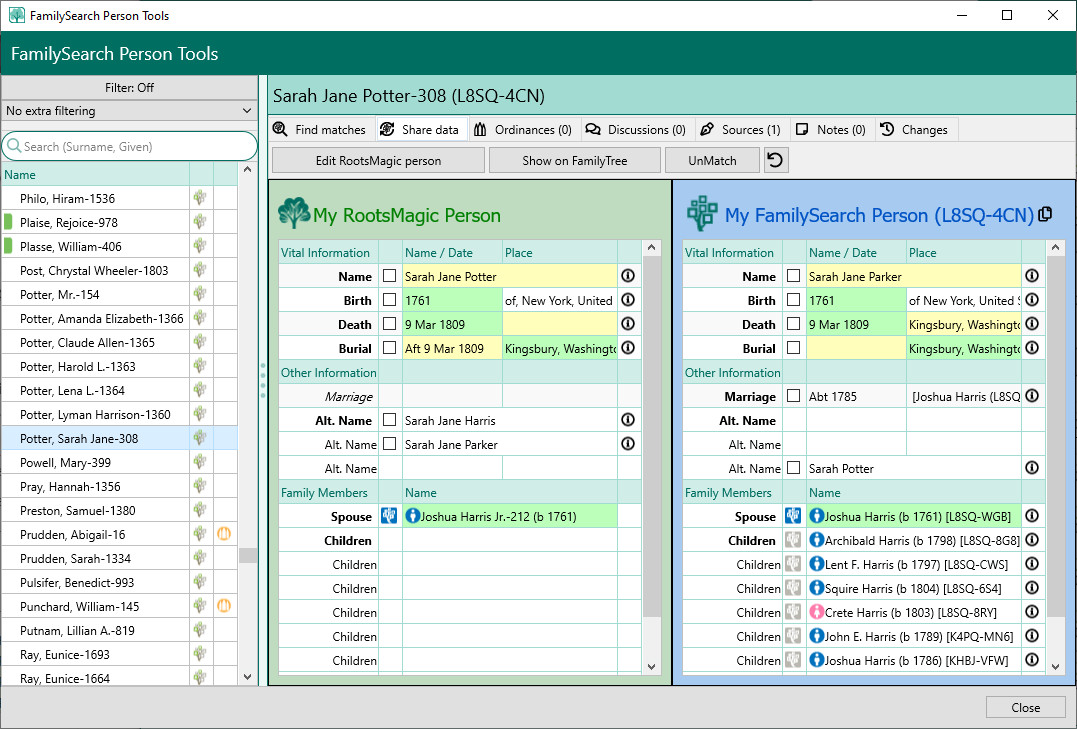Click the refresh icon next to UnMatch
The width and height of the screenshot is (1077, 729).
[x=776, y=160]
